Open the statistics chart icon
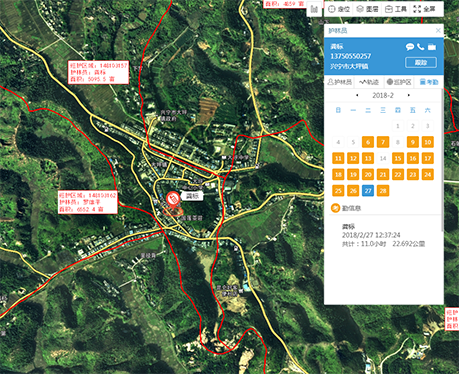The height and width of the screenshot is (374, 459). point(314,9)
